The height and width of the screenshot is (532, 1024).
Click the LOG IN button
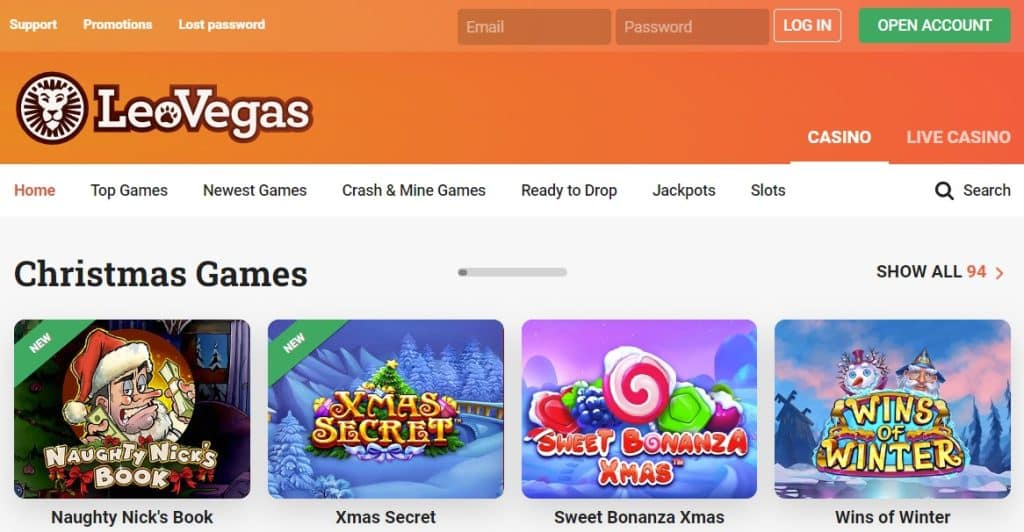(807, 25)
